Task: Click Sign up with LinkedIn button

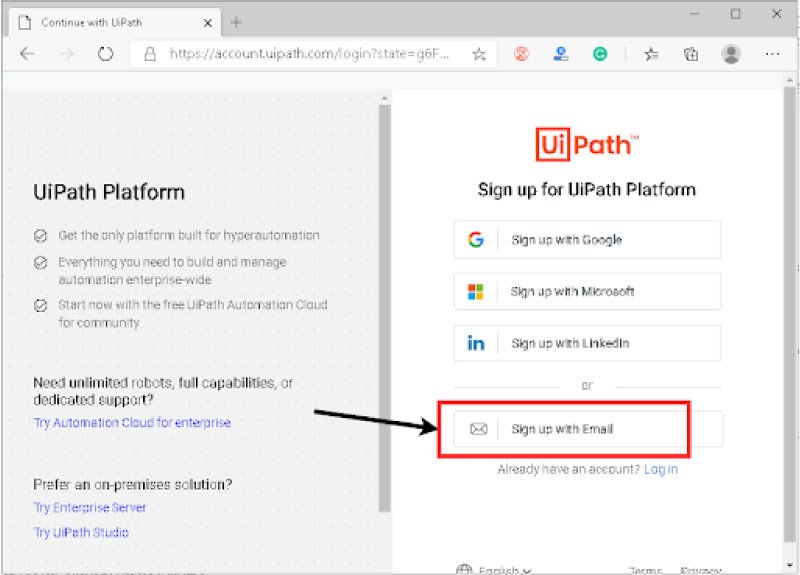Action: click(x=587, y=343)
